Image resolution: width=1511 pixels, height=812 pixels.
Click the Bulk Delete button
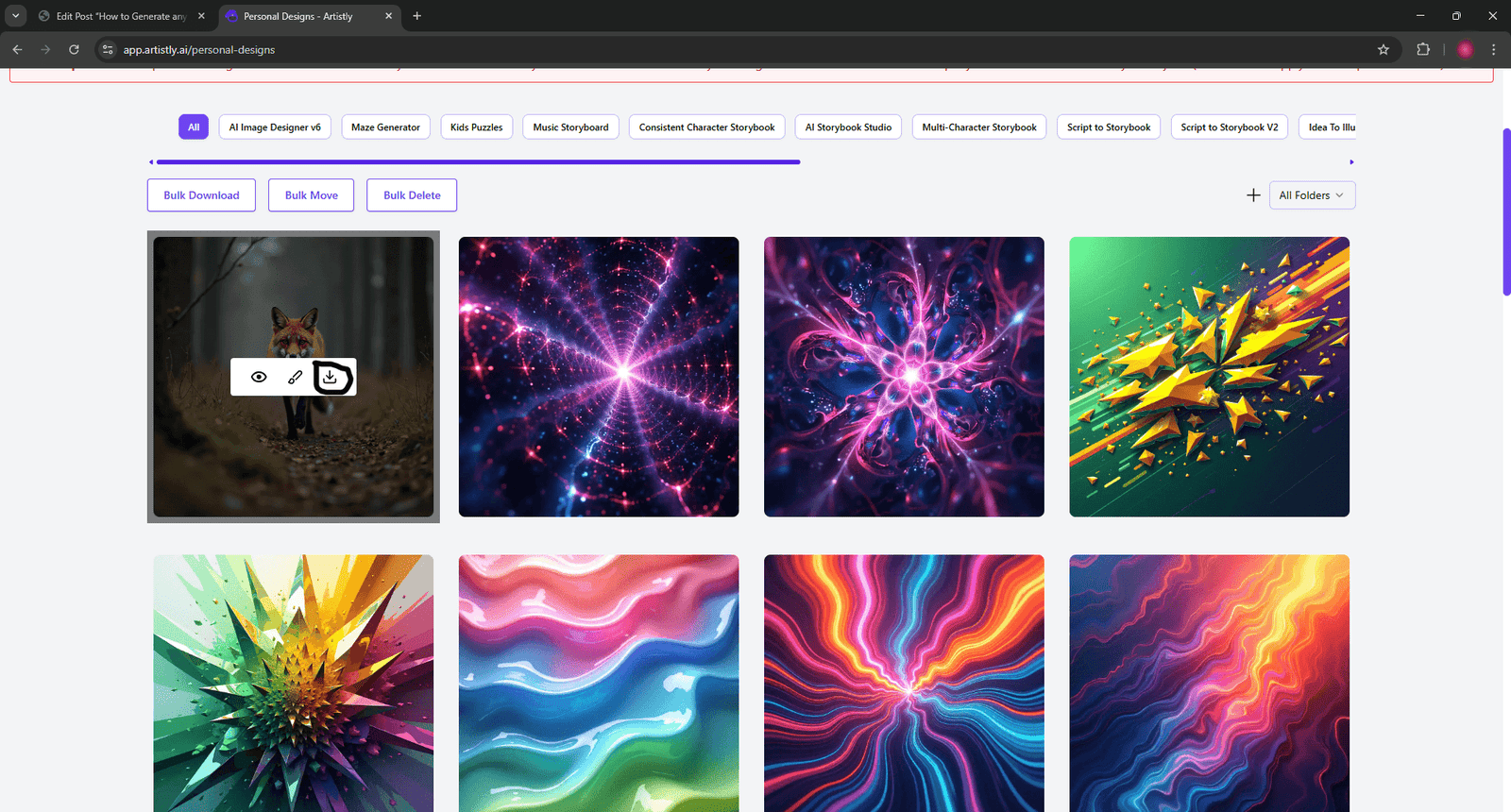(x=412, y=195)
